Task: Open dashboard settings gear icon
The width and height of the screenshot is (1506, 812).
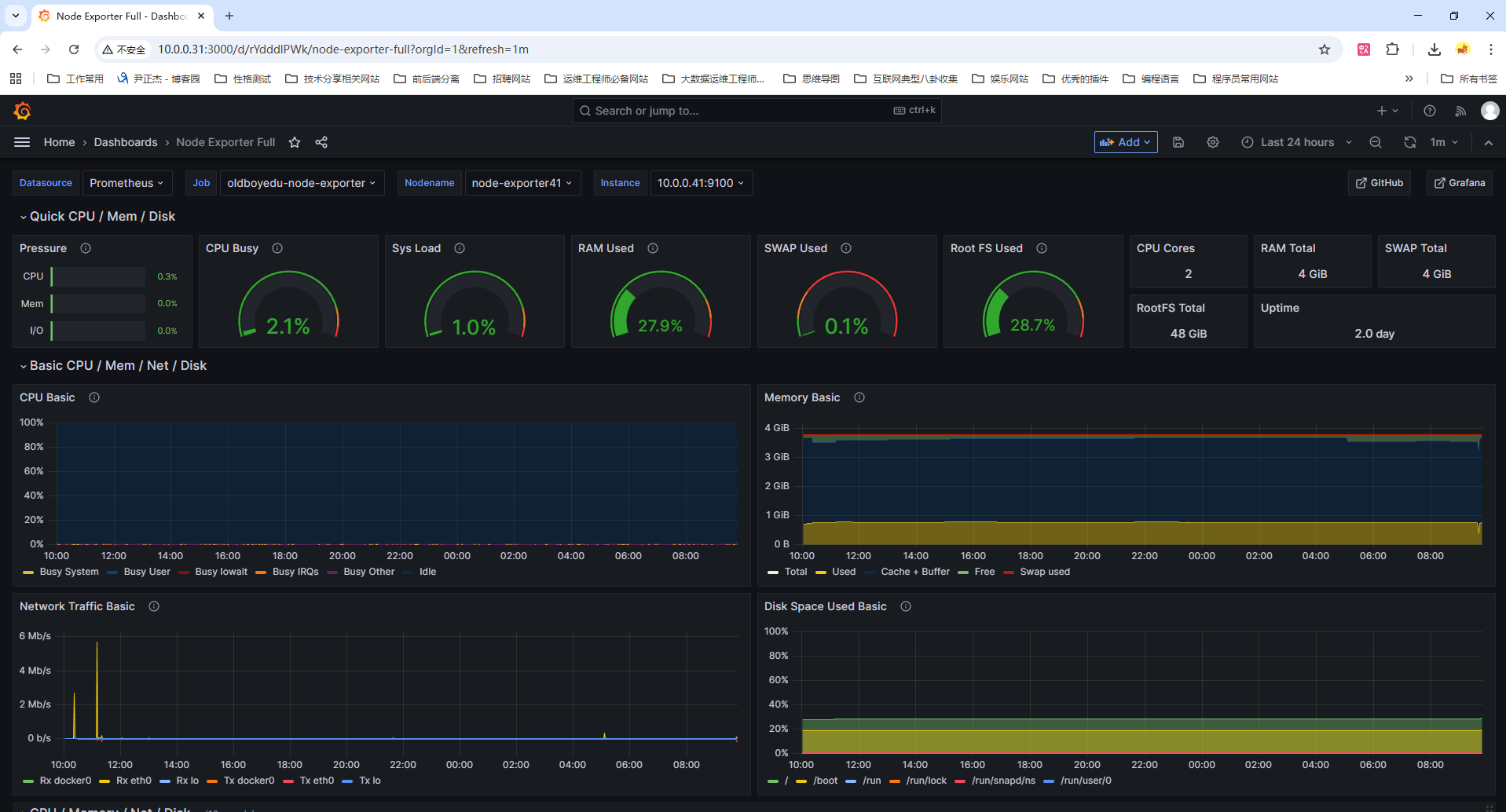Action: [1213, 142]
